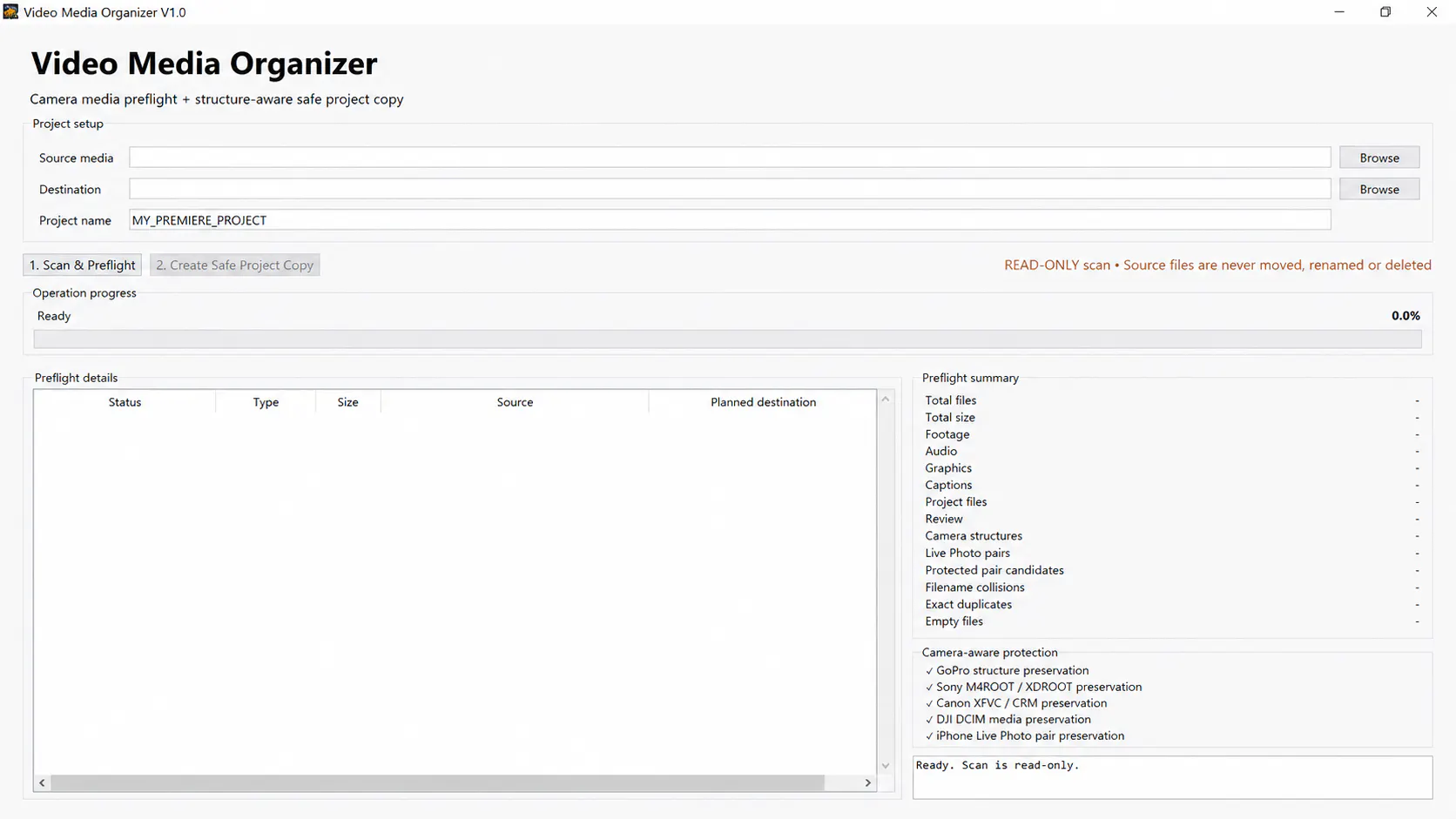Select the 'Filename collisions' summary row

pos(1172,587)
